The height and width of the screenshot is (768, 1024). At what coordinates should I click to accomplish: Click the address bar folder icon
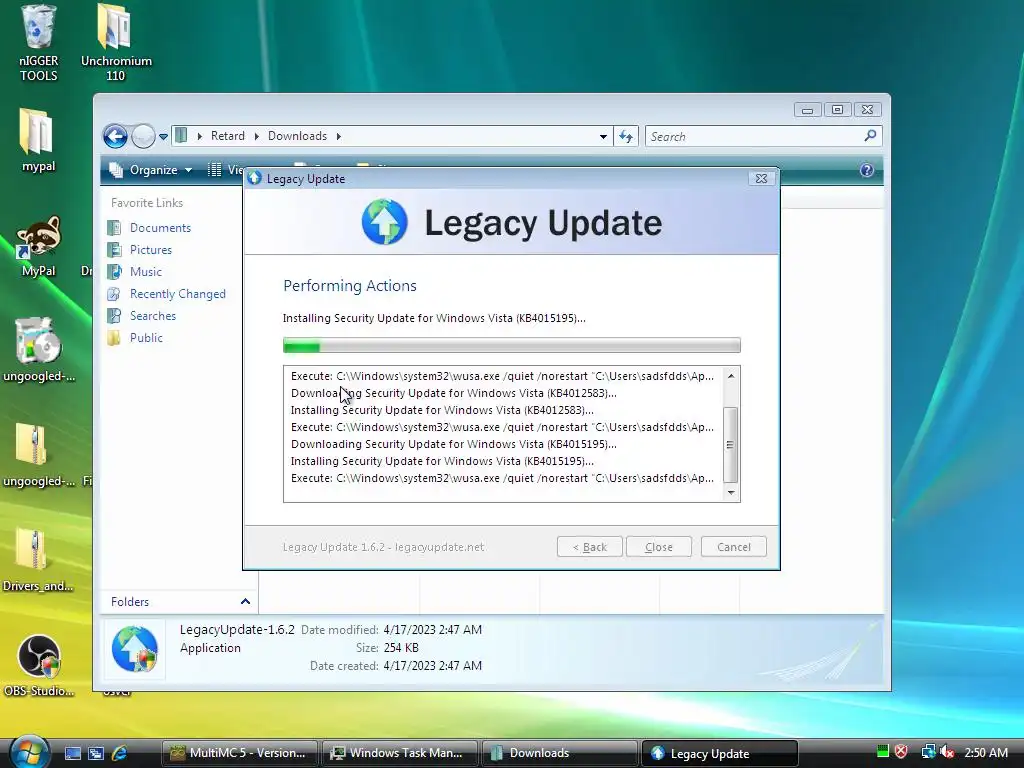(x=182, y=136)
